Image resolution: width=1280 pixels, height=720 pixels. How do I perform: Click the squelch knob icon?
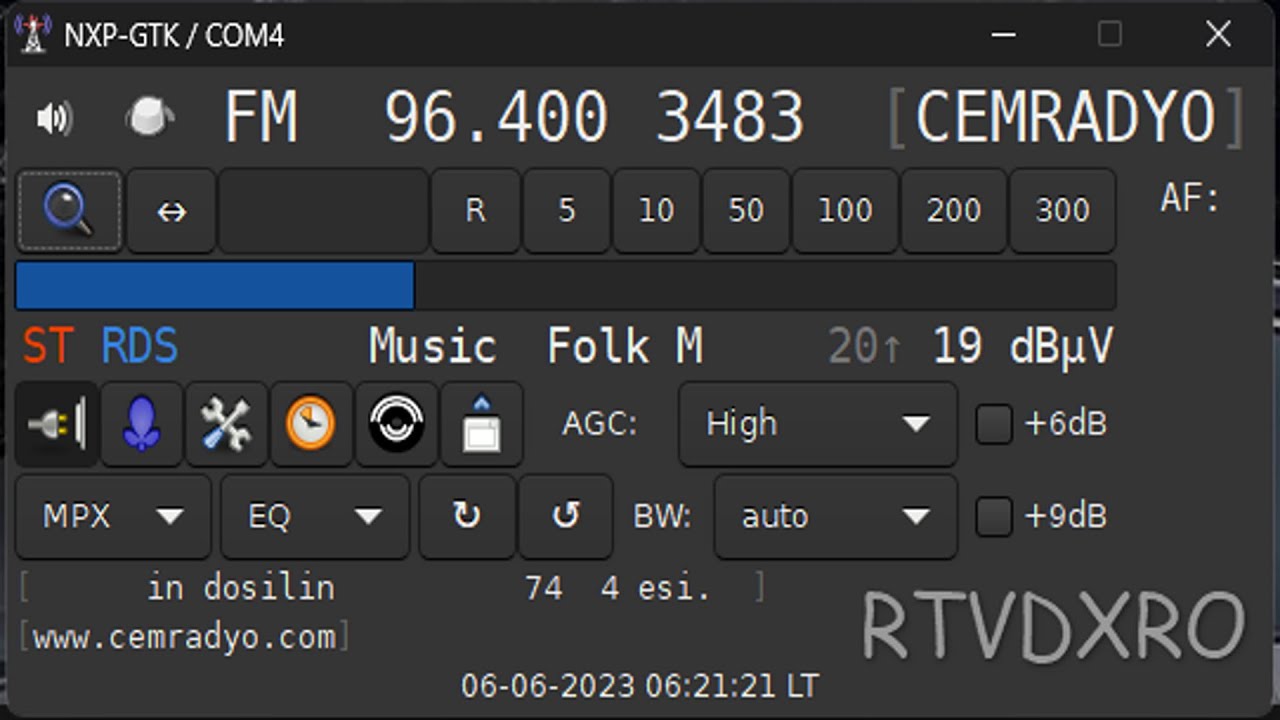[x=150, y=117]
